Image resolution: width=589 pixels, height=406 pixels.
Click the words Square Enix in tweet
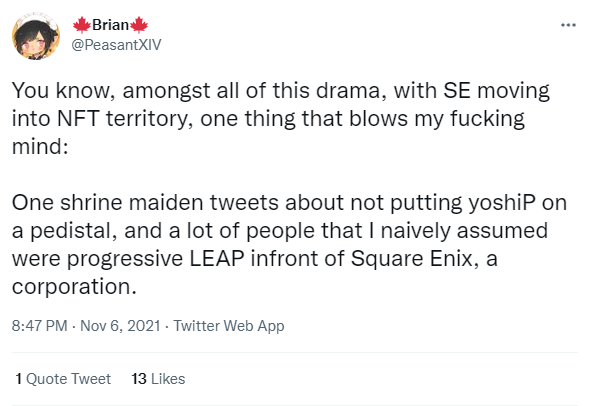412,259
